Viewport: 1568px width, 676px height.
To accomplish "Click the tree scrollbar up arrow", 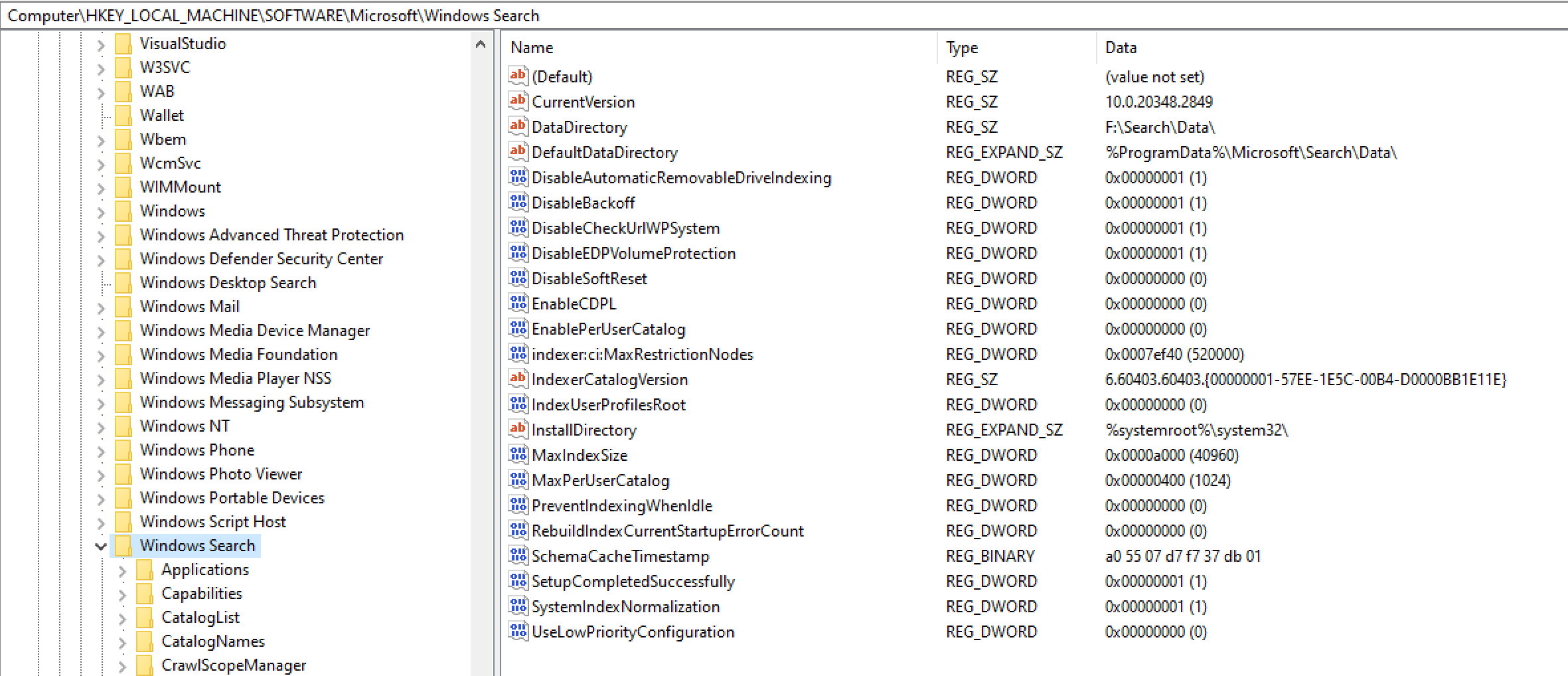I will tap(481, 44).
